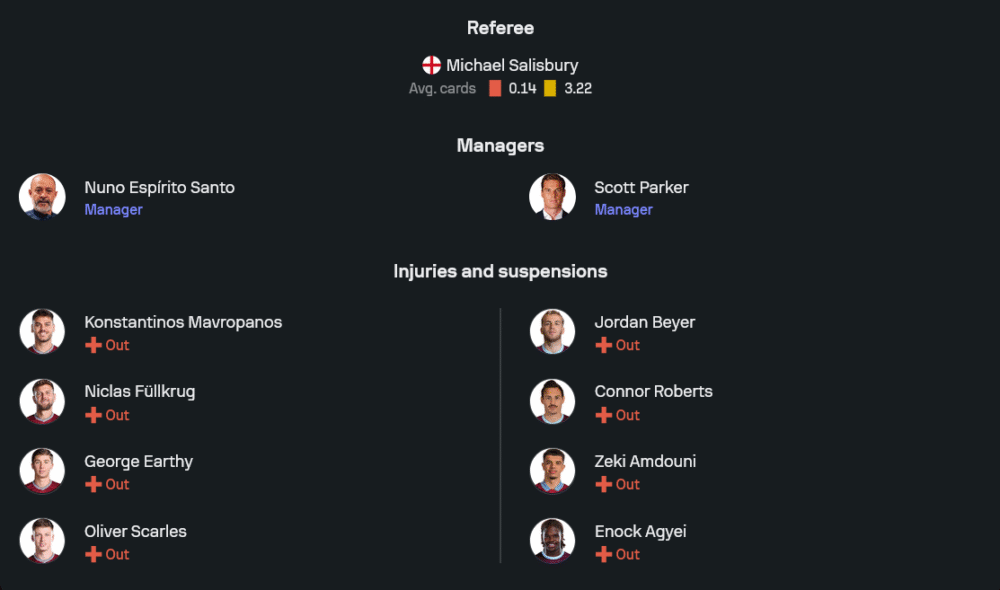Click Enock Agyei's player photo

552,541
